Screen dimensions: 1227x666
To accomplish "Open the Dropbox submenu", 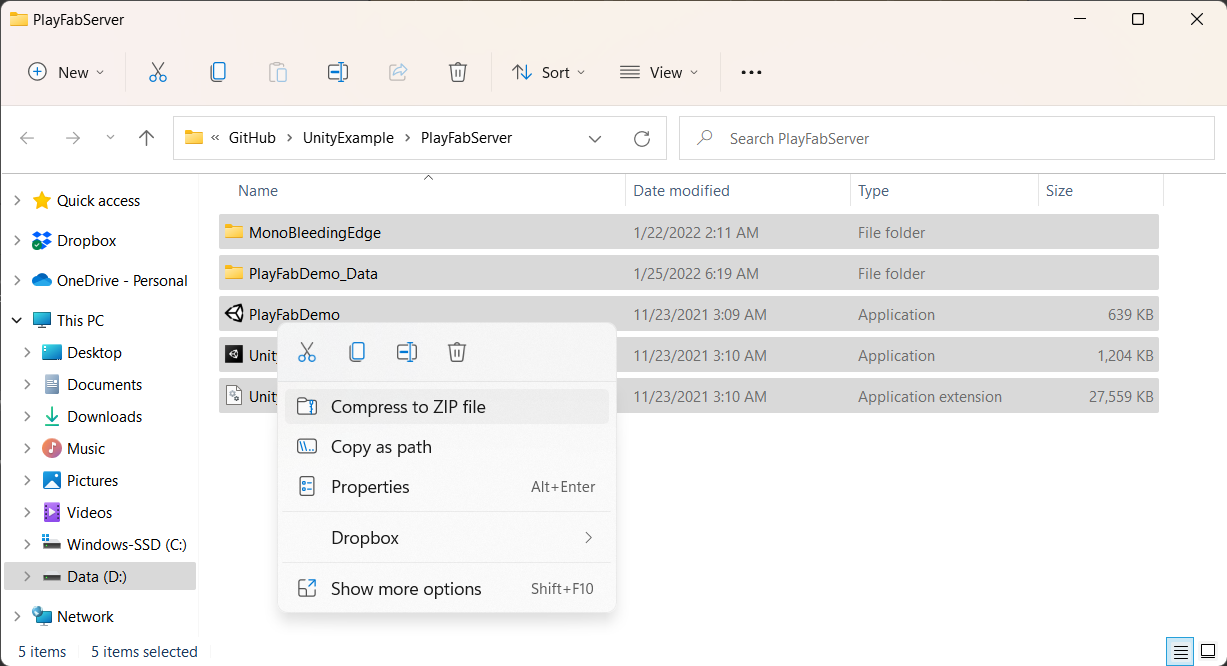I will pos(447,538).
